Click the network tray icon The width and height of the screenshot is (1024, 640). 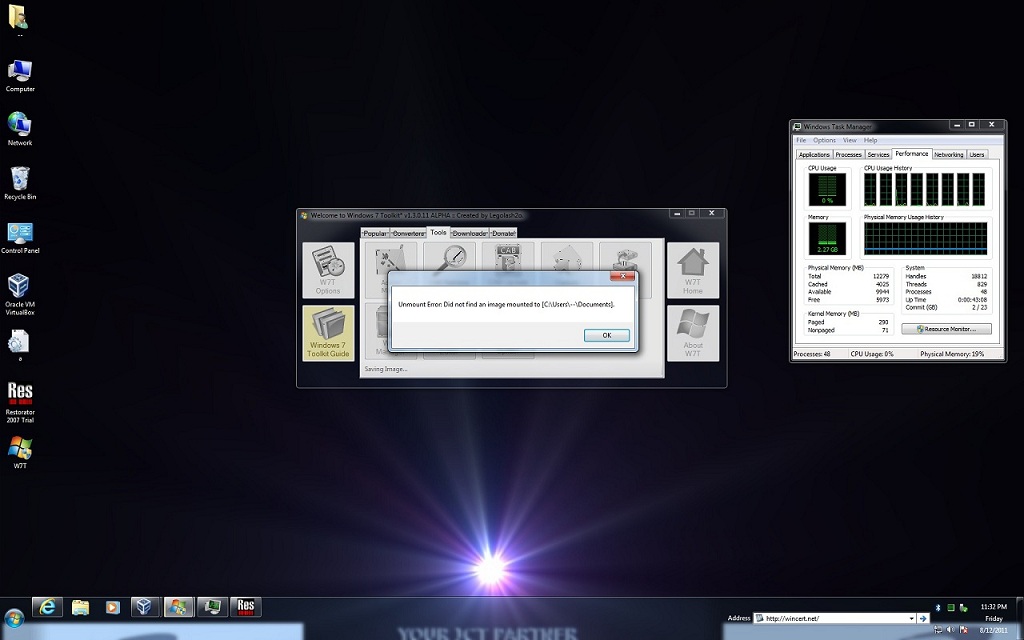[938, 630]
